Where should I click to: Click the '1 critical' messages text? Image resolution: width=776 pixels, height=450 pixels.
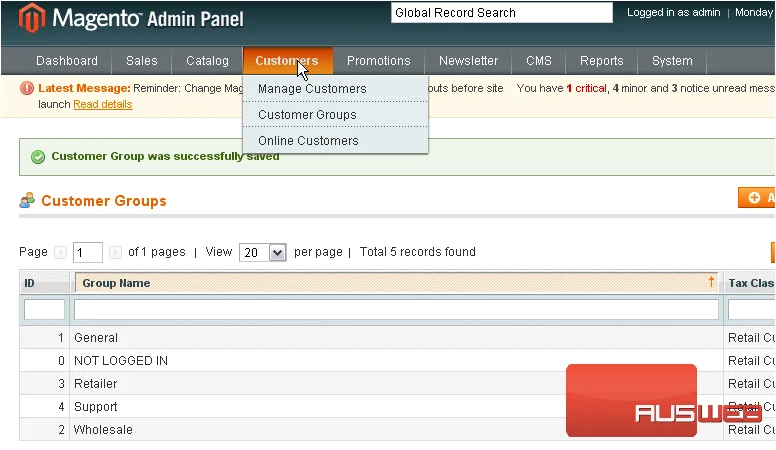pos(586,88)
